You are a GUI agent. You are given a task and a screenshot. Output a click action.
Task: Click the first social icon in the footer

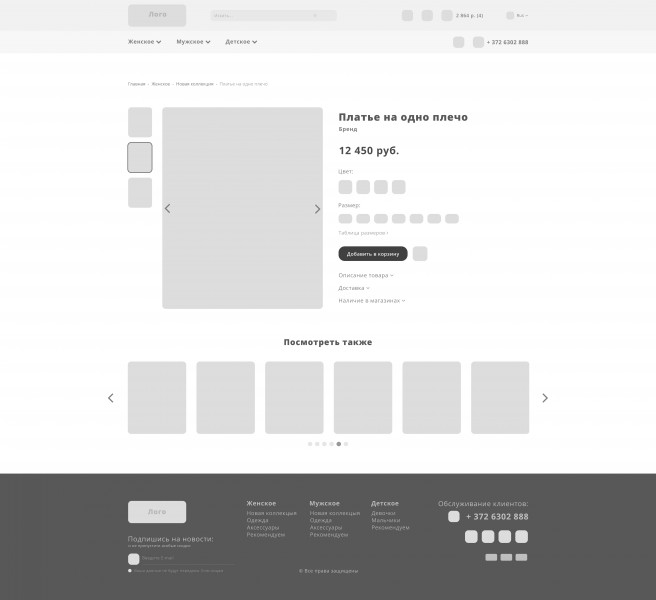tap(471, 536)
